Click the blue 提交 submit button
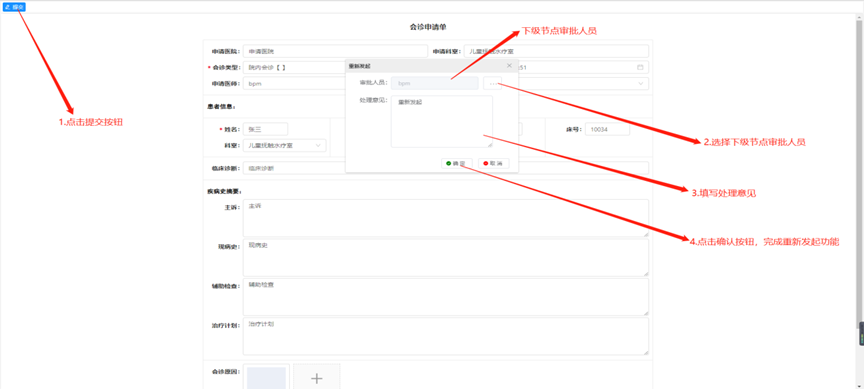864x389 pixels. tap(14, 7)
